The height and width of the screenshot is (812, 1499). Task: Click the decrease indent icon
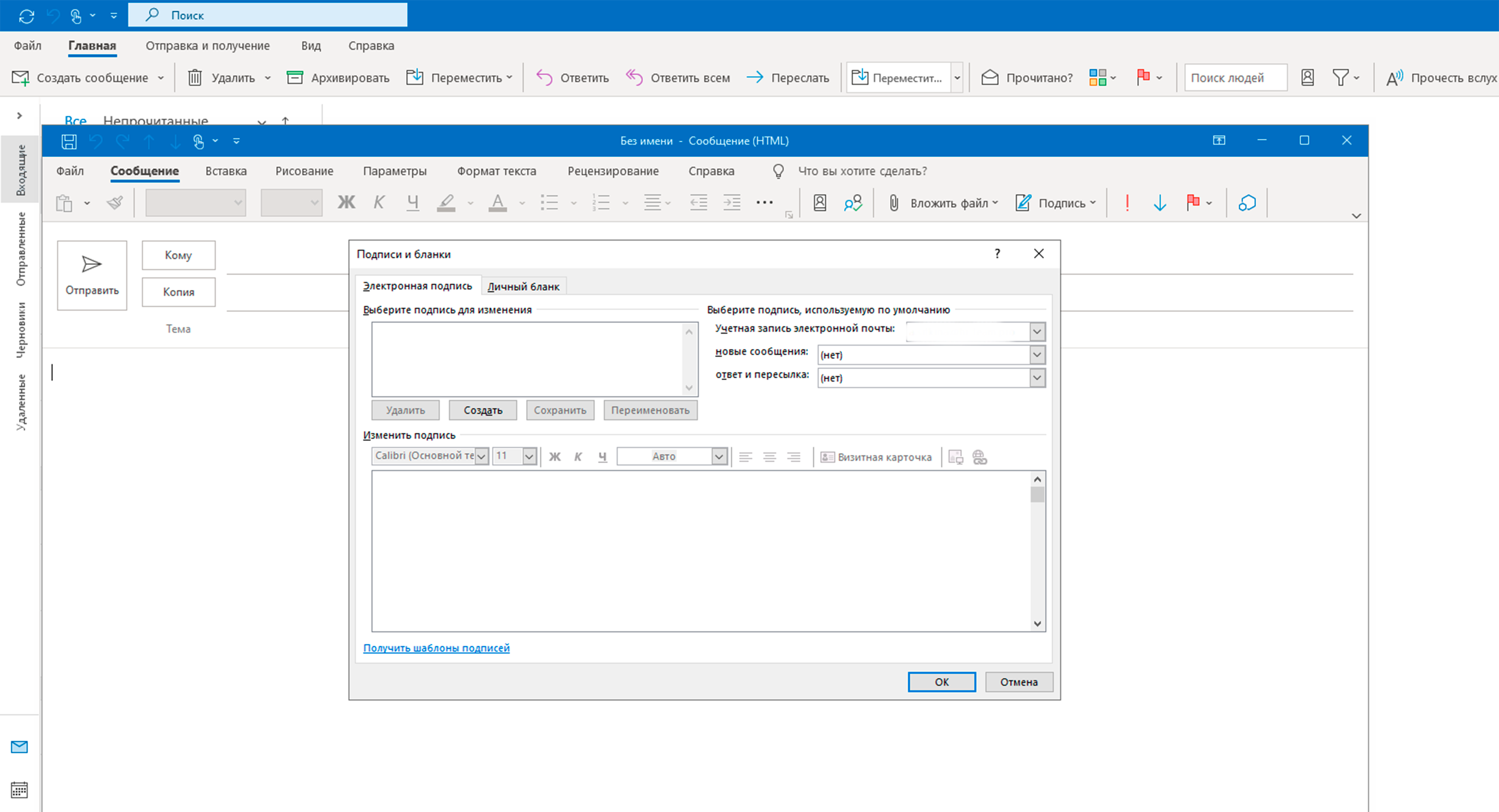698,202
